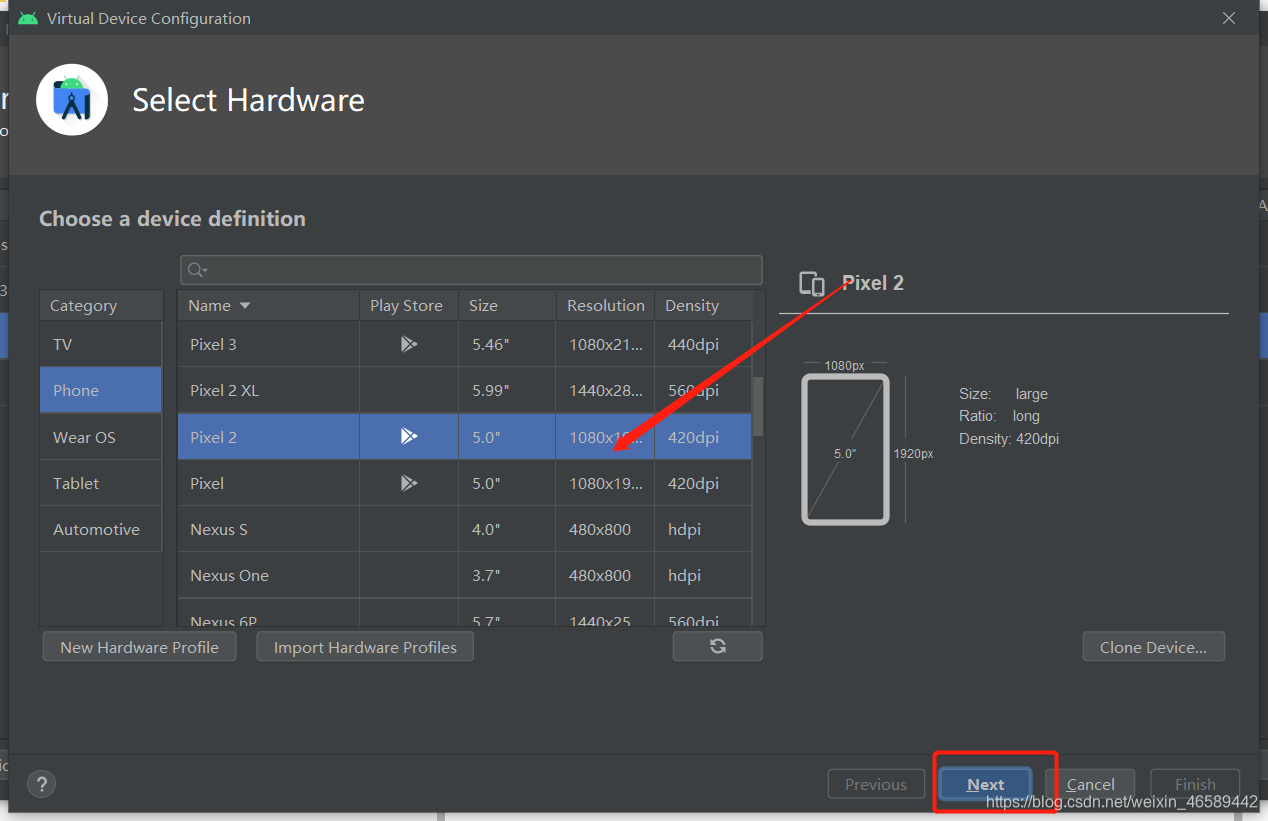Sort by Resolution column header
The height and width of the screenshot is (821, 1268).
605,305
